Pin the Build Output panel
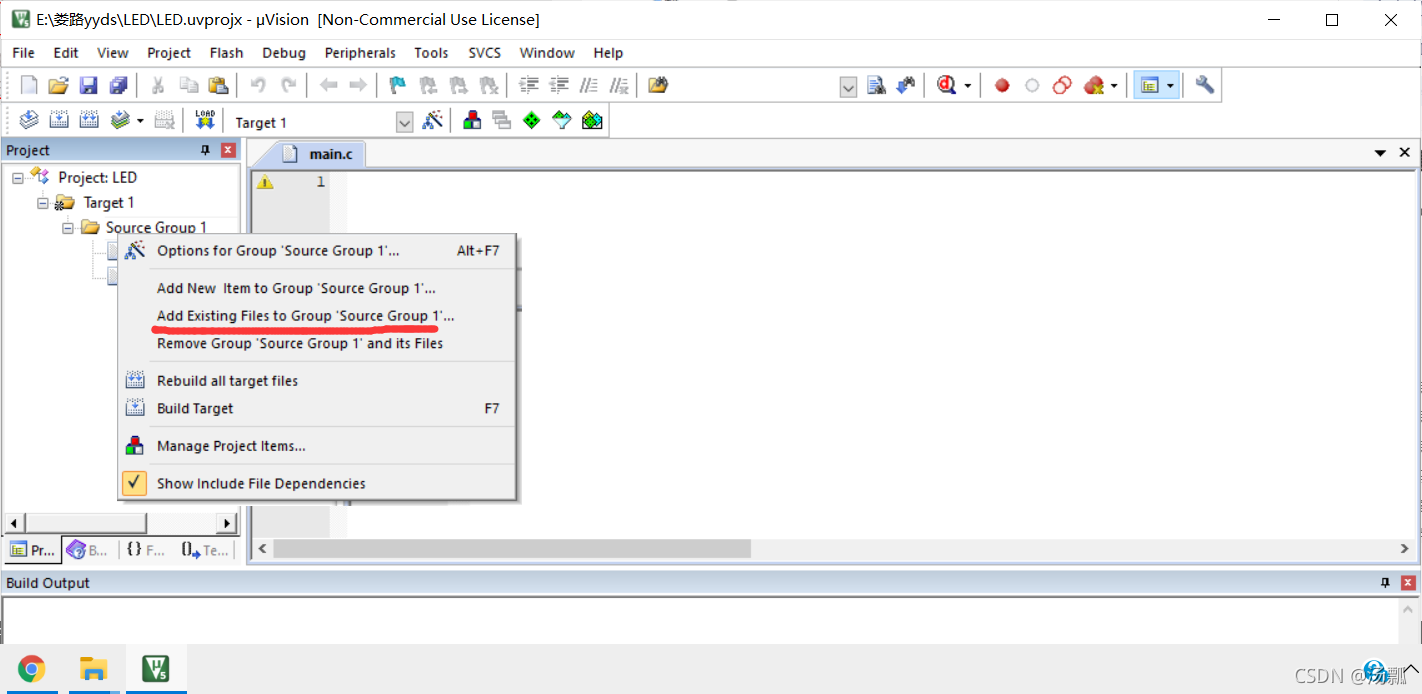This screenshot has height=694, width=1422. coord(1385,583)
